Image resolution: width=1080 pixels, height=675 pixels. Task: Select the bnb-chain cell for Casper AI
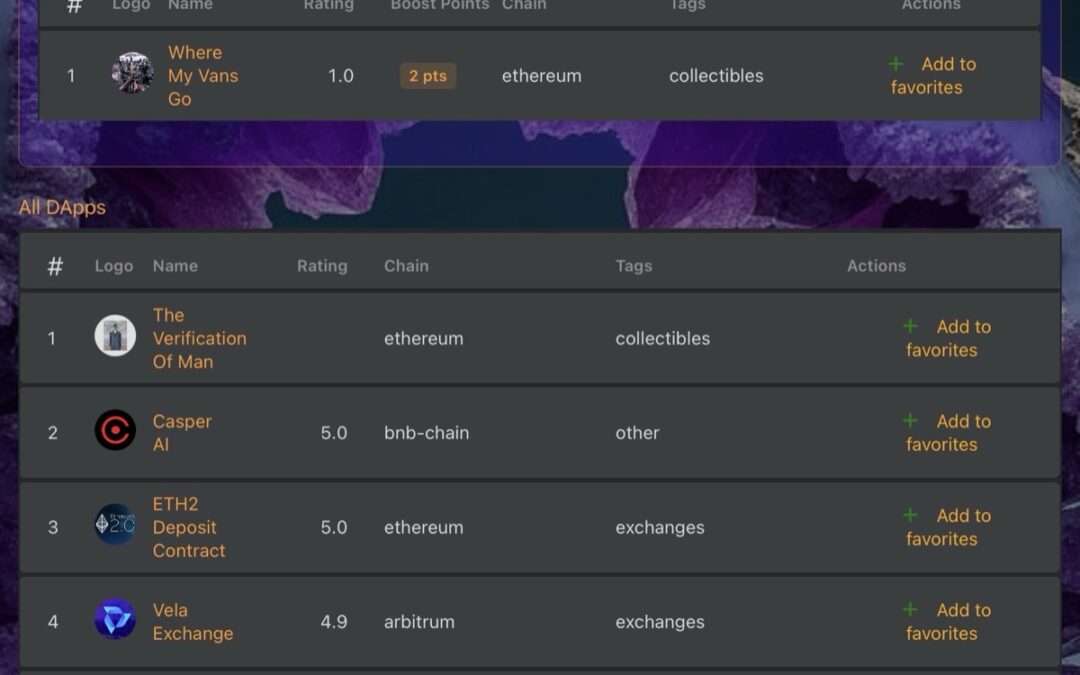[x=426, y=433]
